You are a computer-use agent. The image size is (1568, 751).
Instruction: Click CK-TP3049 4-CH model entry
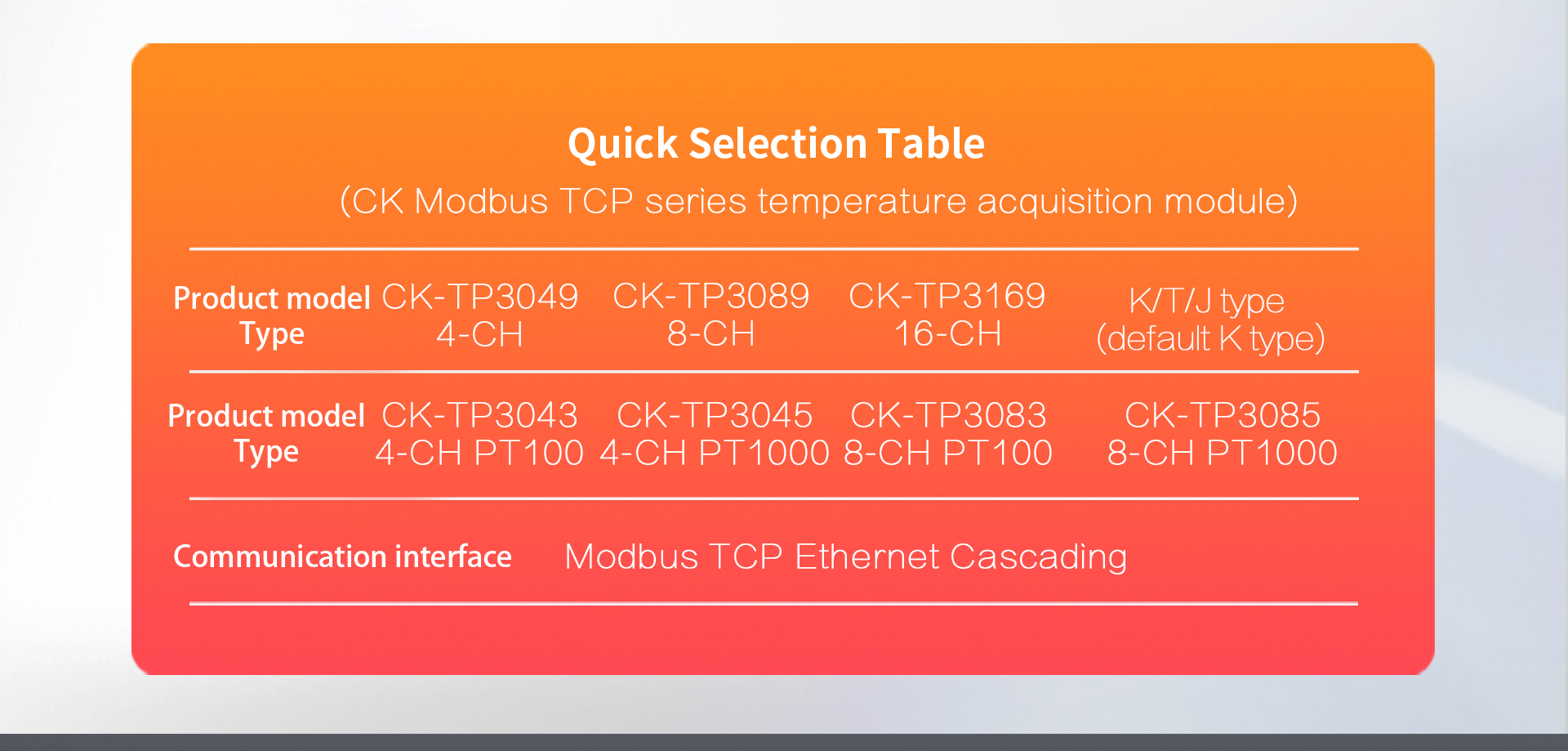point(480,315)
